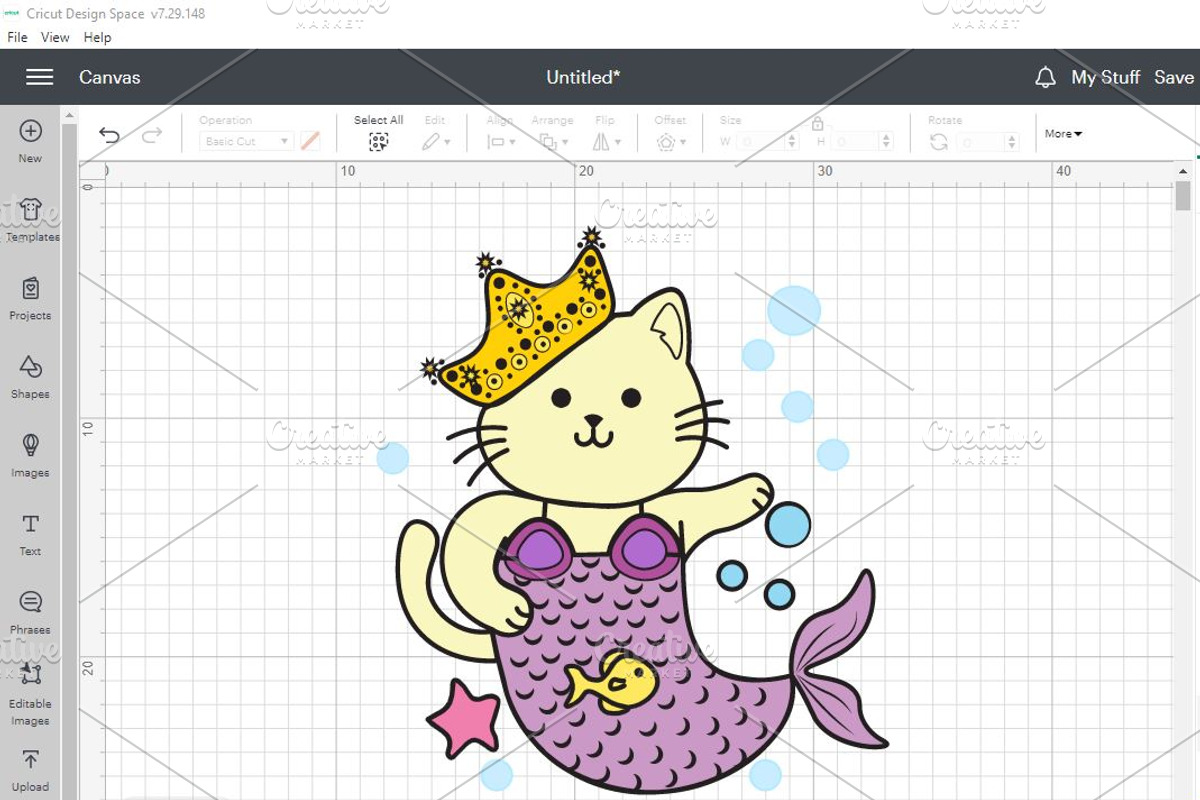Image resolution: width=1200 pixels, height=800 pixels.
Task: Click the Save button
Action: click(1174, 77)
